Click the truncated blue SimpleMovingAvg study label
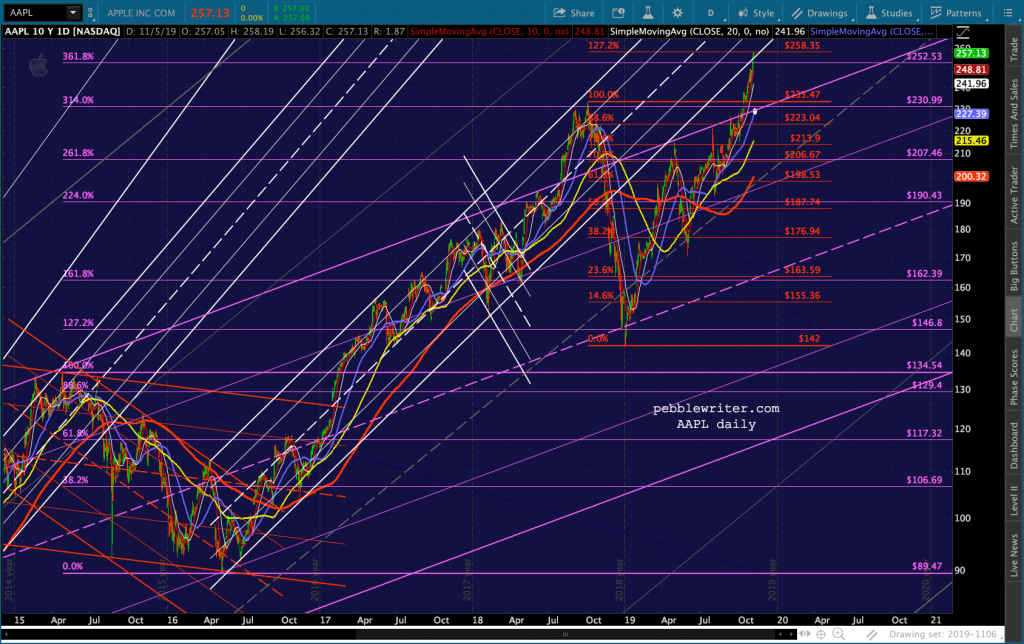1024x644 pixels. pos(871,31)
